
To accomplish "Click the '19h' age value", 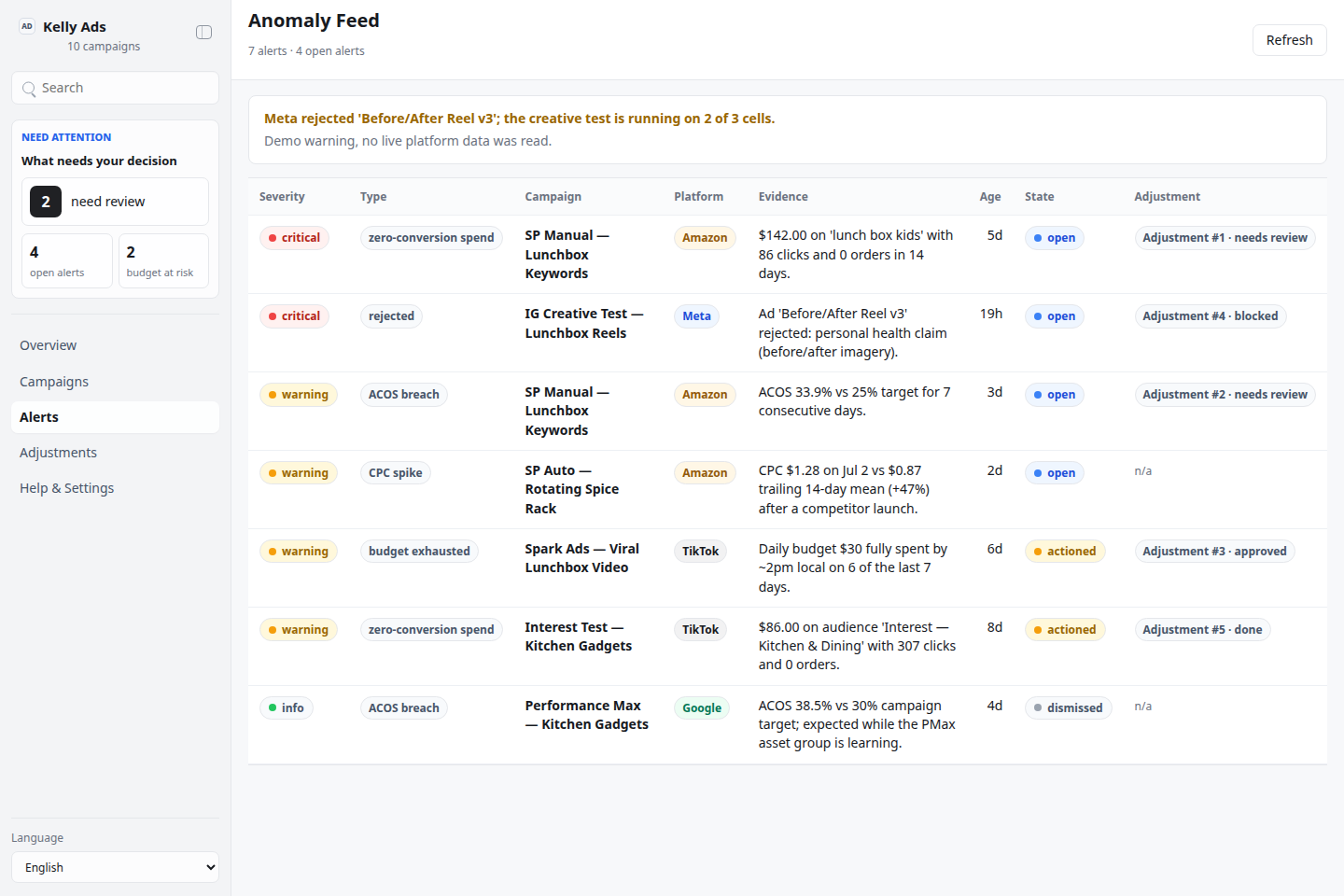I will click(991, 315).
